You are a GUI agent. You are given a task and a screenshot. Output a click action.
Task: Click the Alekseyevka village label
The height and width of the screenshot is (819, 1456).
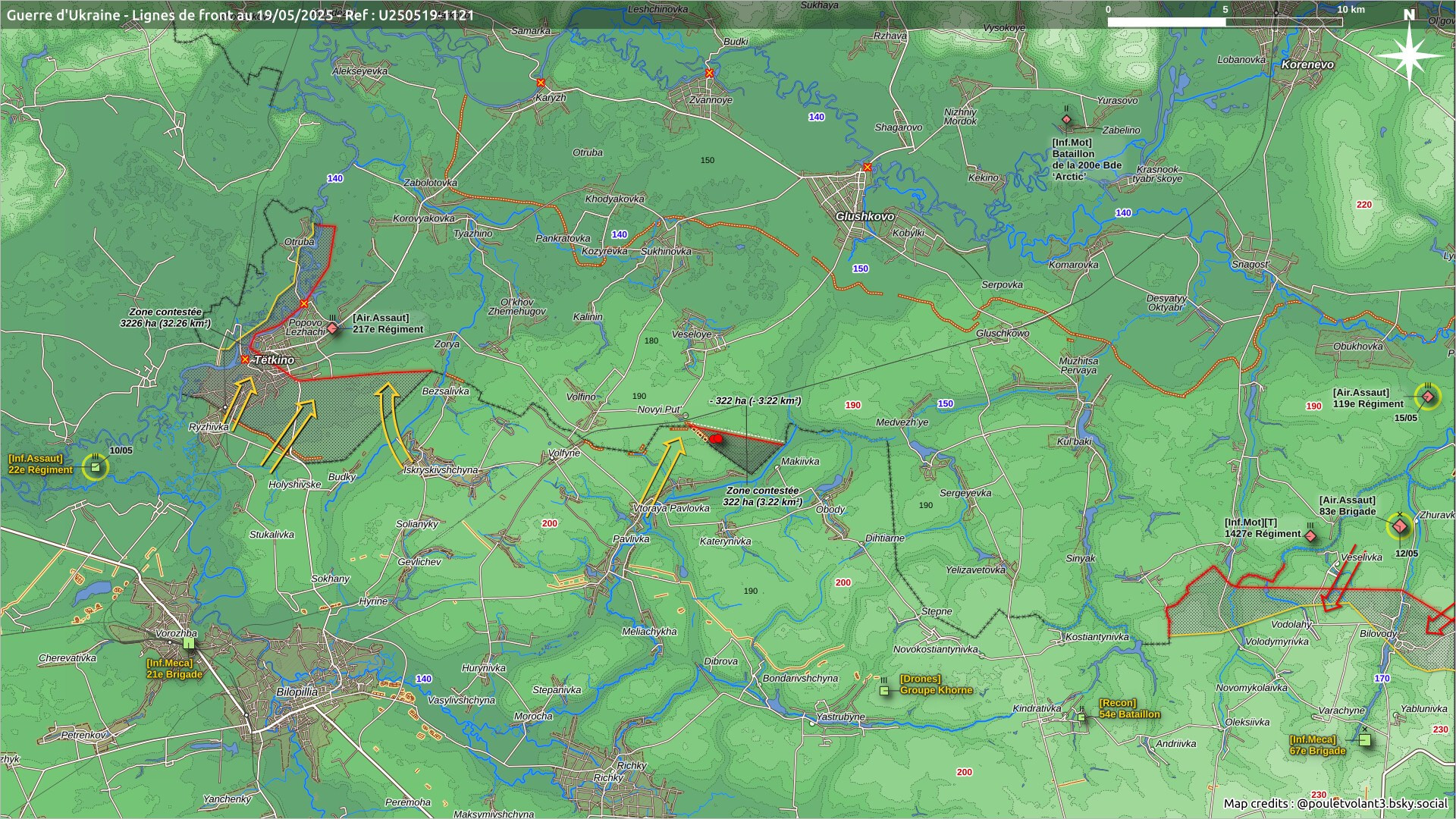pyautogui.click(x=359, y=71)
